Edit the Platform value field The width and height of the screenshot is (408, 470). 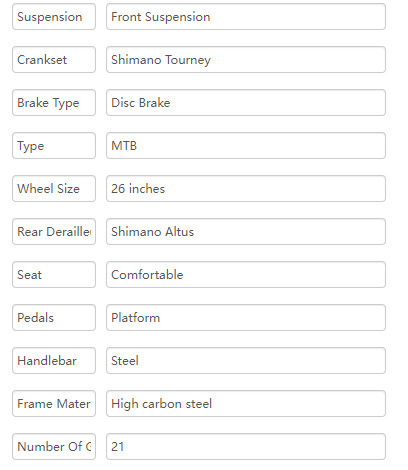(246, 318)
